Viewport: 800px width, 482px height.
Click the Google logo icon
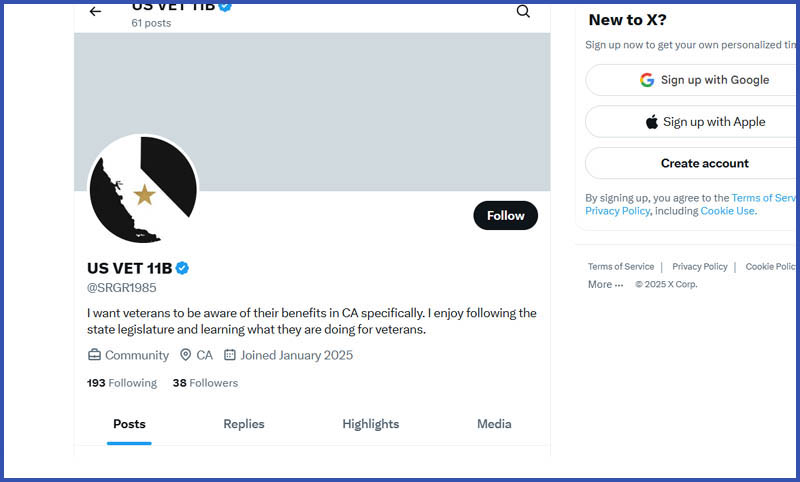coord(647,80)
